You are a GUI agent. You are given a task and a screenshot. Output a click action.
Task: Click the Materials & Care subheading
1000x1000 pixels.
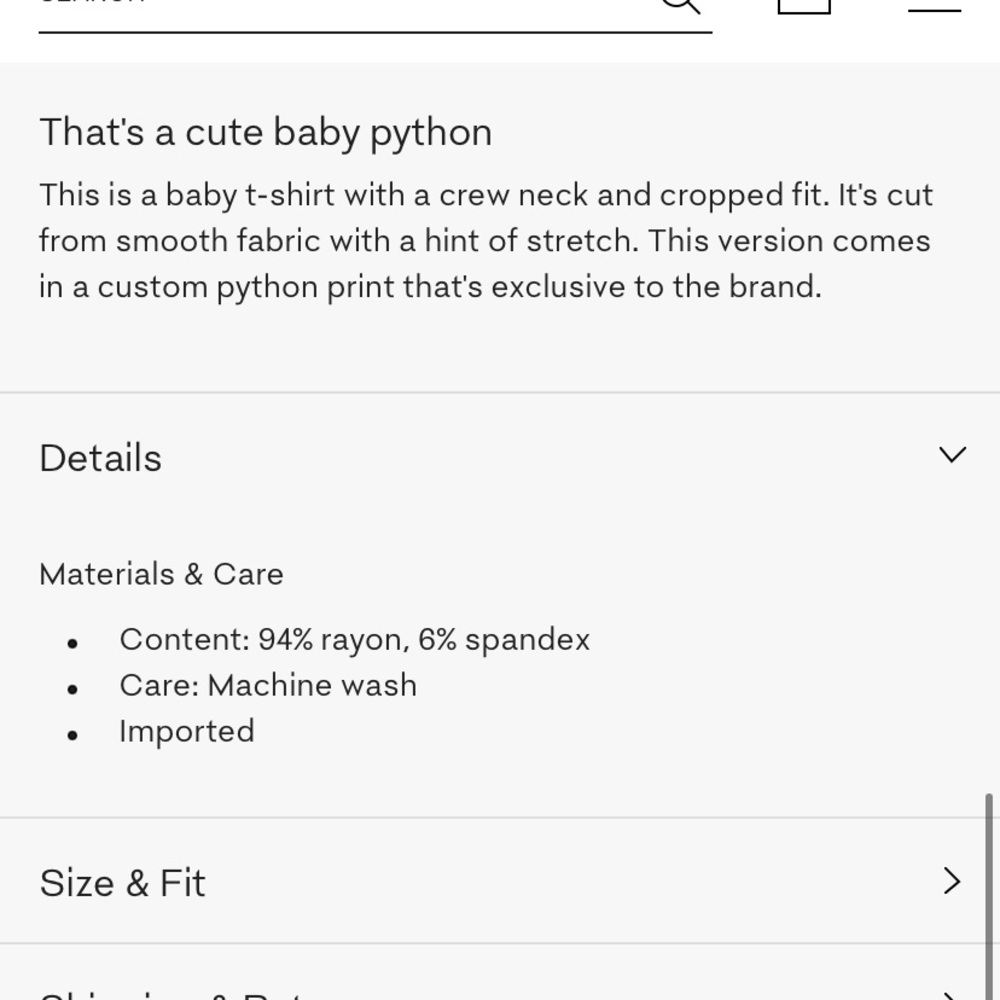(161, 574)
